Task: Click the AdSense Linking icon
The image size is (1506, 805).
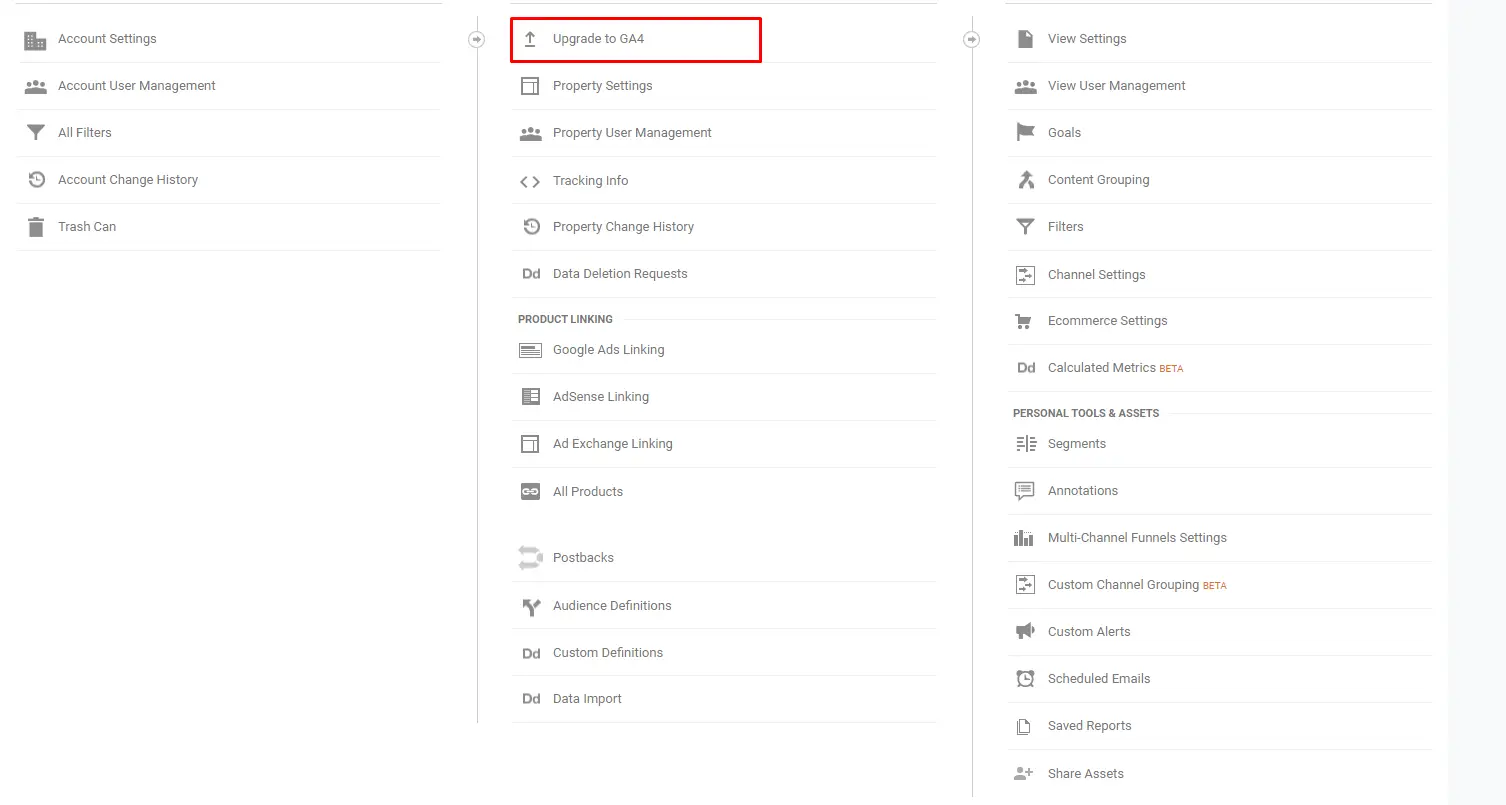Action: 530,397
